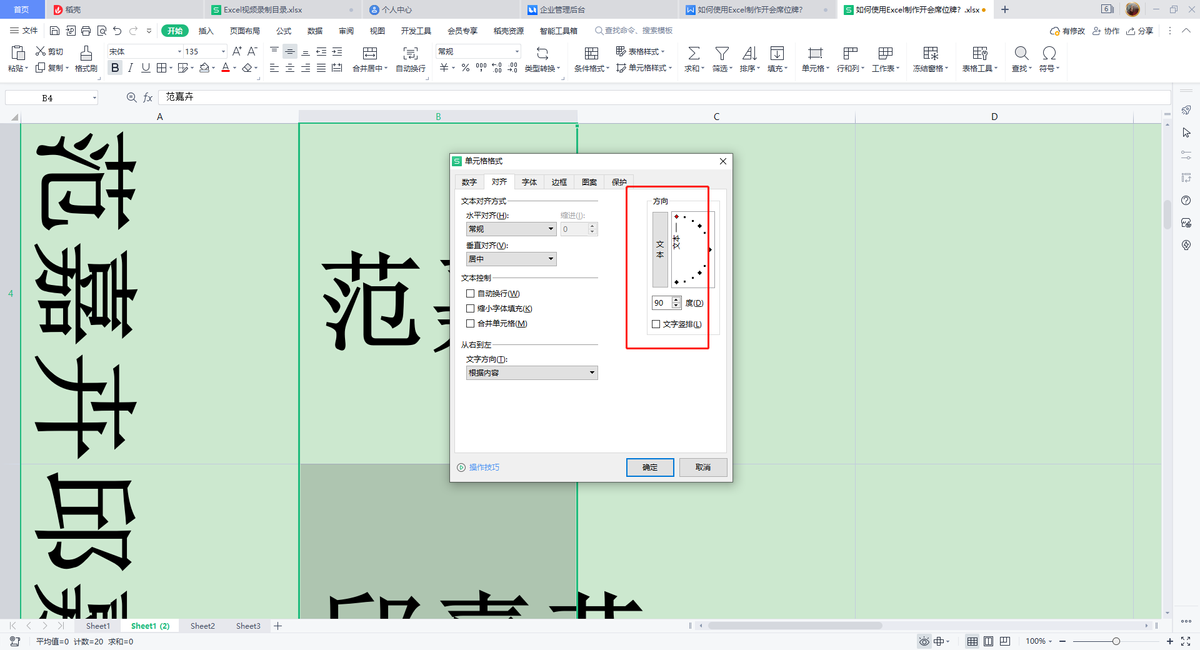The height and width of the screenshot is (650, 1200).
Task: Click the search commands box 查找命令
Action: point(633,31)
